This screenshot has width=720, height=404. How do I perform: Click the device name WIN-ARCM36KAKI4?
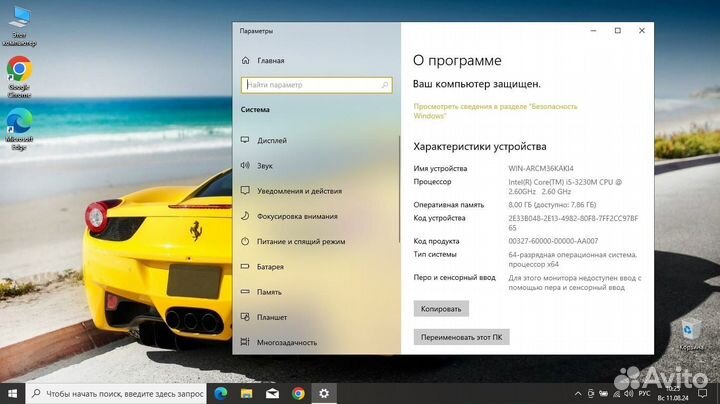click(540, 168)
